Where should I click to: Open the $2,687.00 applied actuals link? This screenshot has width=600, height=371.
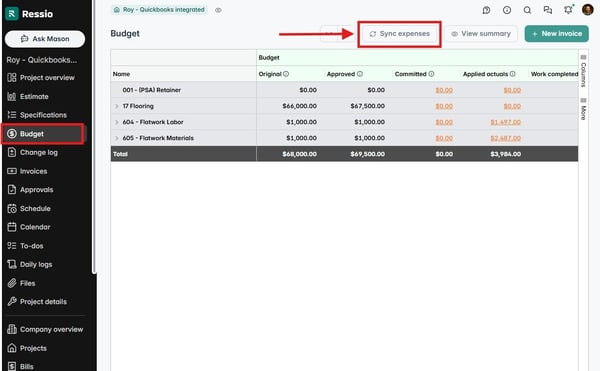[505, 138]
